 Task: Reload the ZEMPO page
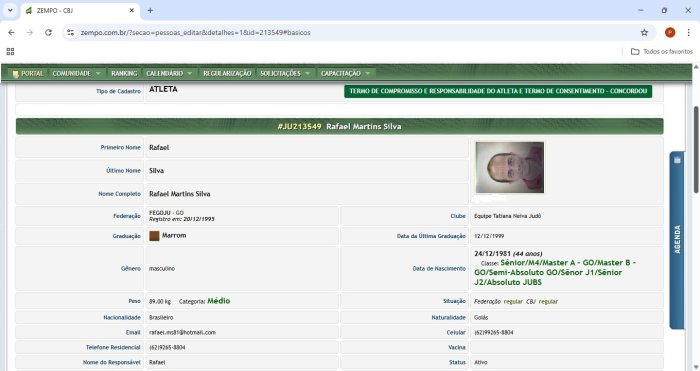click(48, 33)
